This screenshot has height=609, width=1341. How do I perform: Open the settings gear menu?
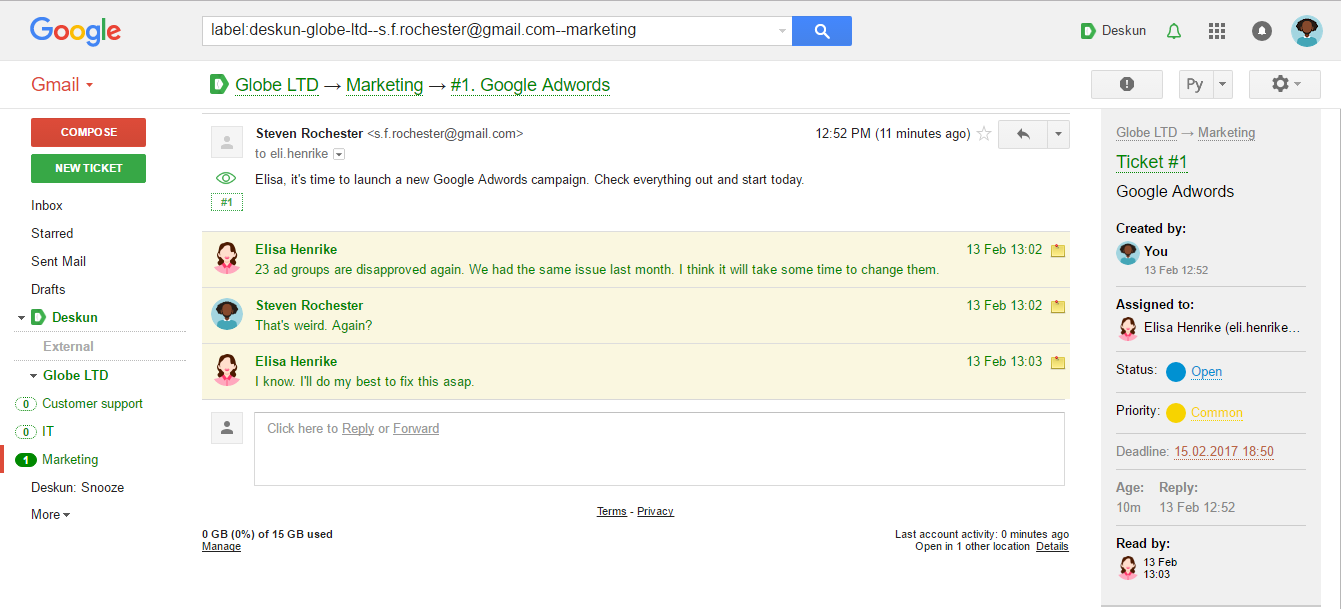click(1285, 84)
